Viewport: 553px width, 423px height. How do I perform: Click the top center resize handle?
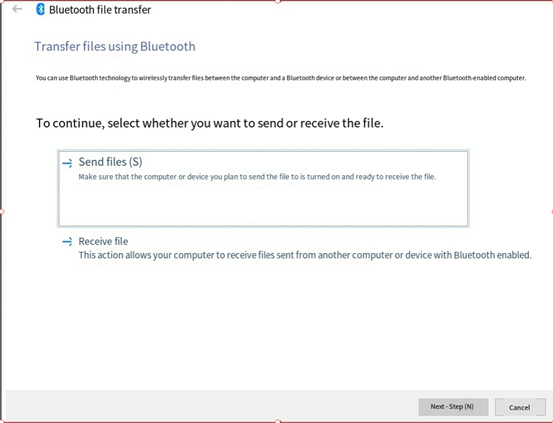point(278,1)
